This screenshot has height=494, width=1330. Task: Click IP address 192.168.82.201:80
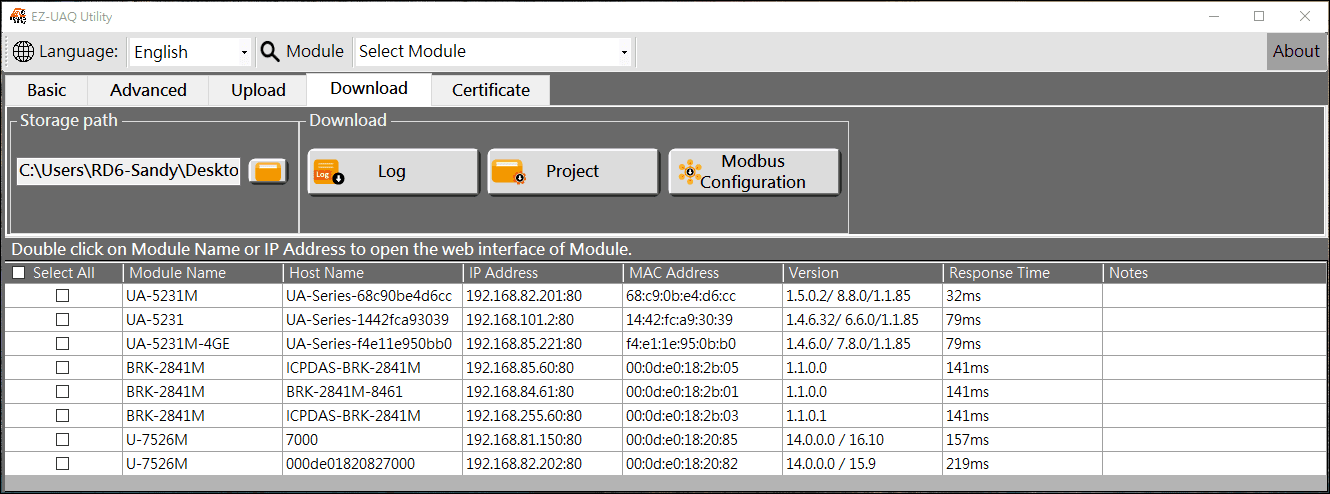coord(524,296)
